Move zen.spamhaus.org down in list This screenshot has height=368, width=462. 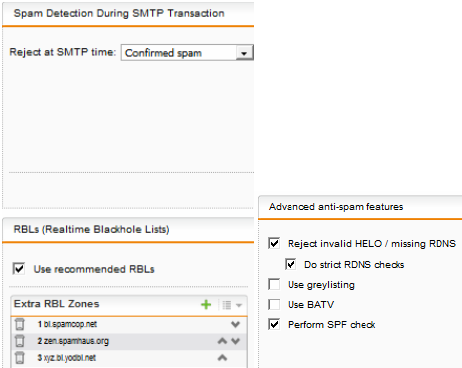tap(236, 341)
